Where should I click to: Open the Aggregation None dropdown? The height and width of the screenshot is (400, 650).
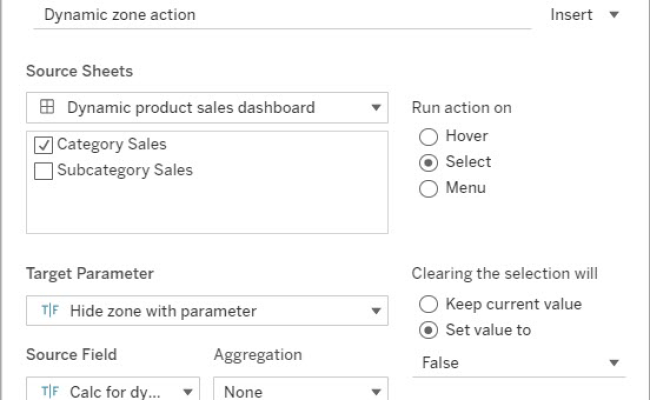point(376,392)
